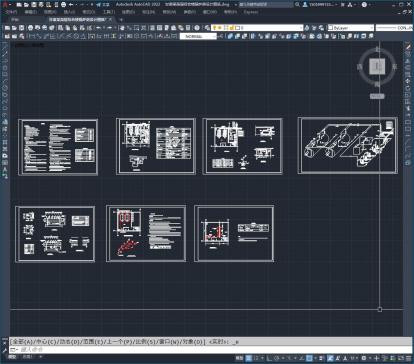This screenshot has height=364, width=414.
Task: Click Plot in the quick access toolbar
Action: pos(63,5)
